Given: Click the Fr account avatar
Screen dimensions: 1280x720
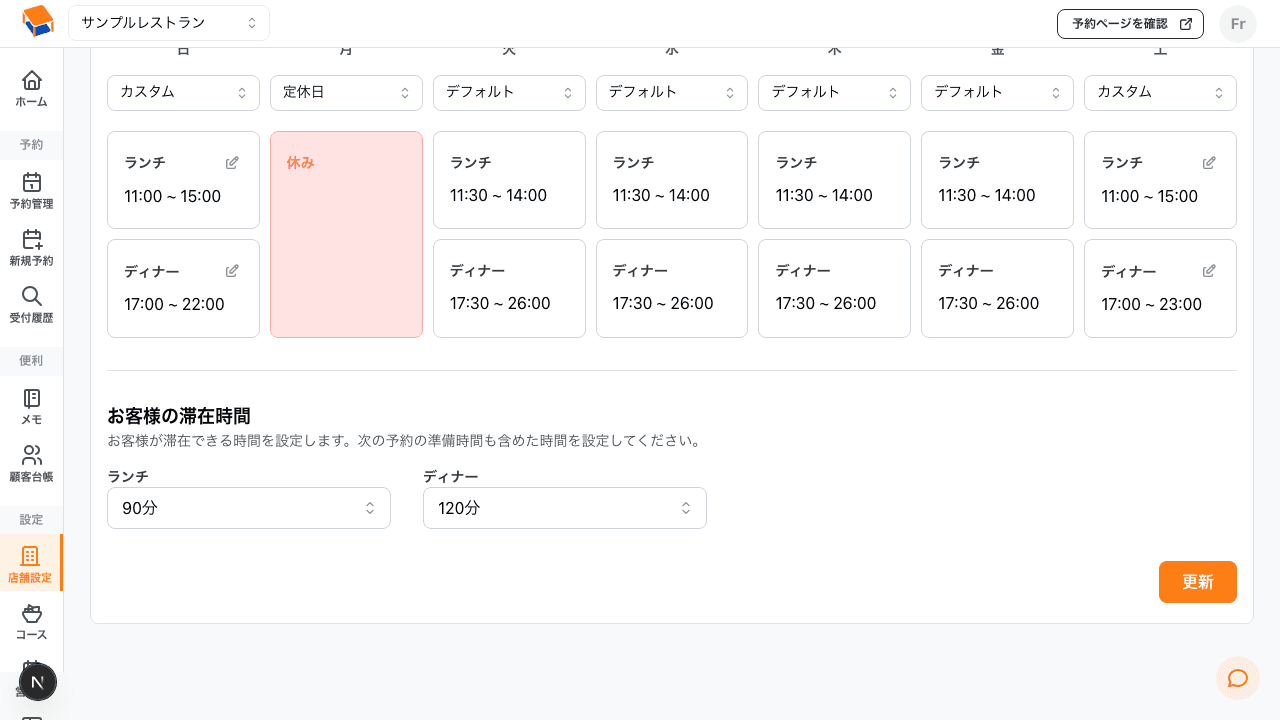Looking at the screenshot, I should point(1238,23).
